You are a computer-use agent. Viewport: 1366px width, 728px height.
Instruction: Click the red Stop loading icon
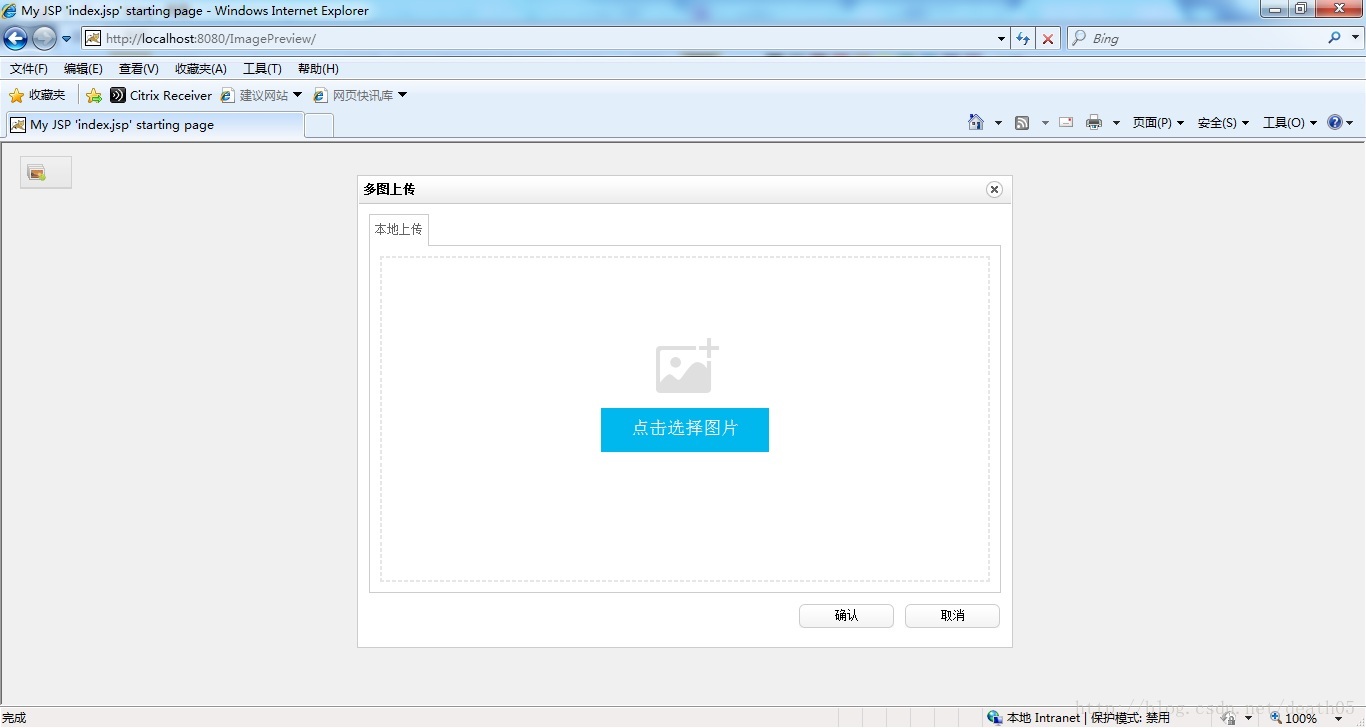(1048, 39)
